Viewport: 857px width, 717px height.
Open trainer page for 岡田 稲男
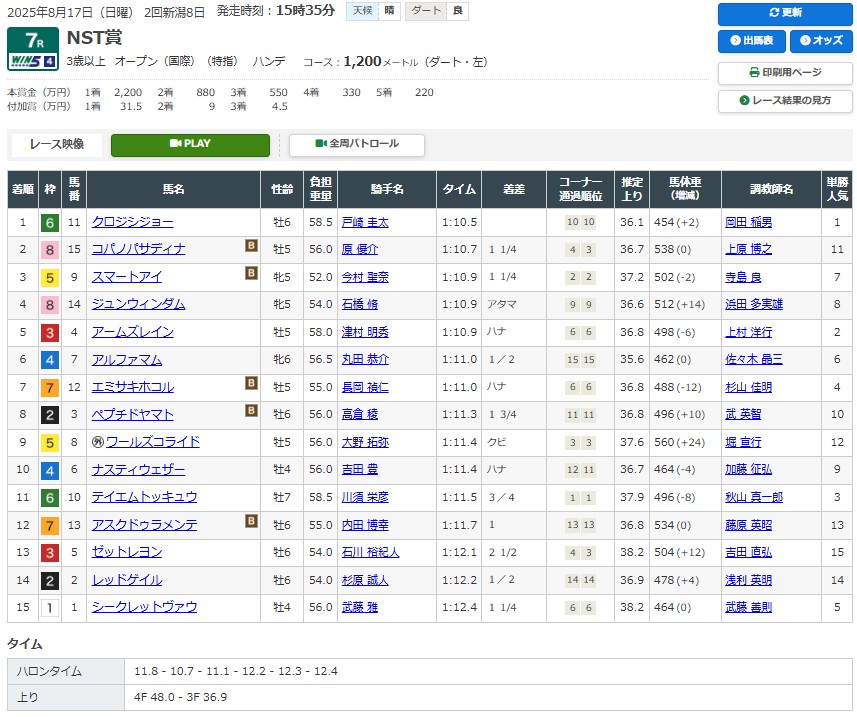coord(748,222)
